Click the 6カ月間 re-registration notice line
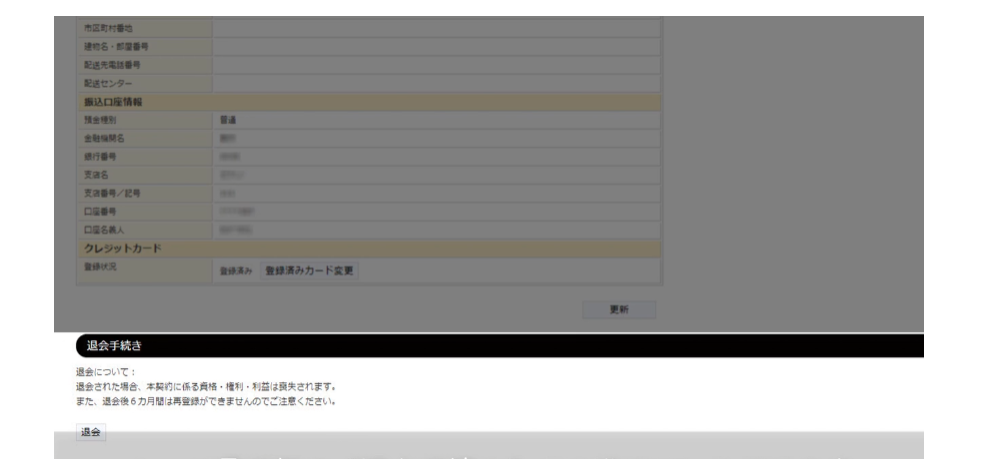This screenshot has height=459, width=981. tap(206, 401)
